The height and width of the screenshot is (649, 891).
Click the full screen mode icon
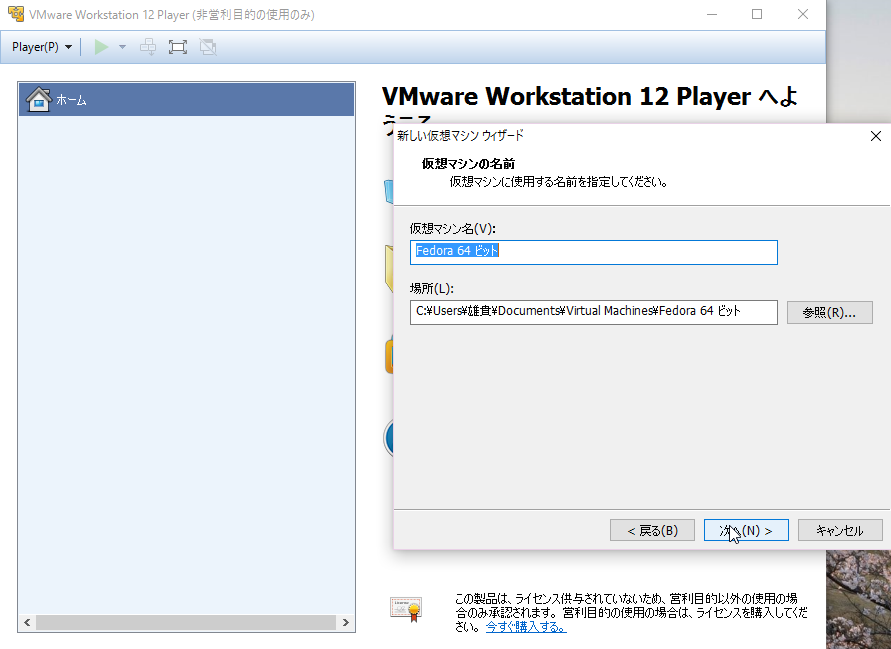[x=178, y=47]
